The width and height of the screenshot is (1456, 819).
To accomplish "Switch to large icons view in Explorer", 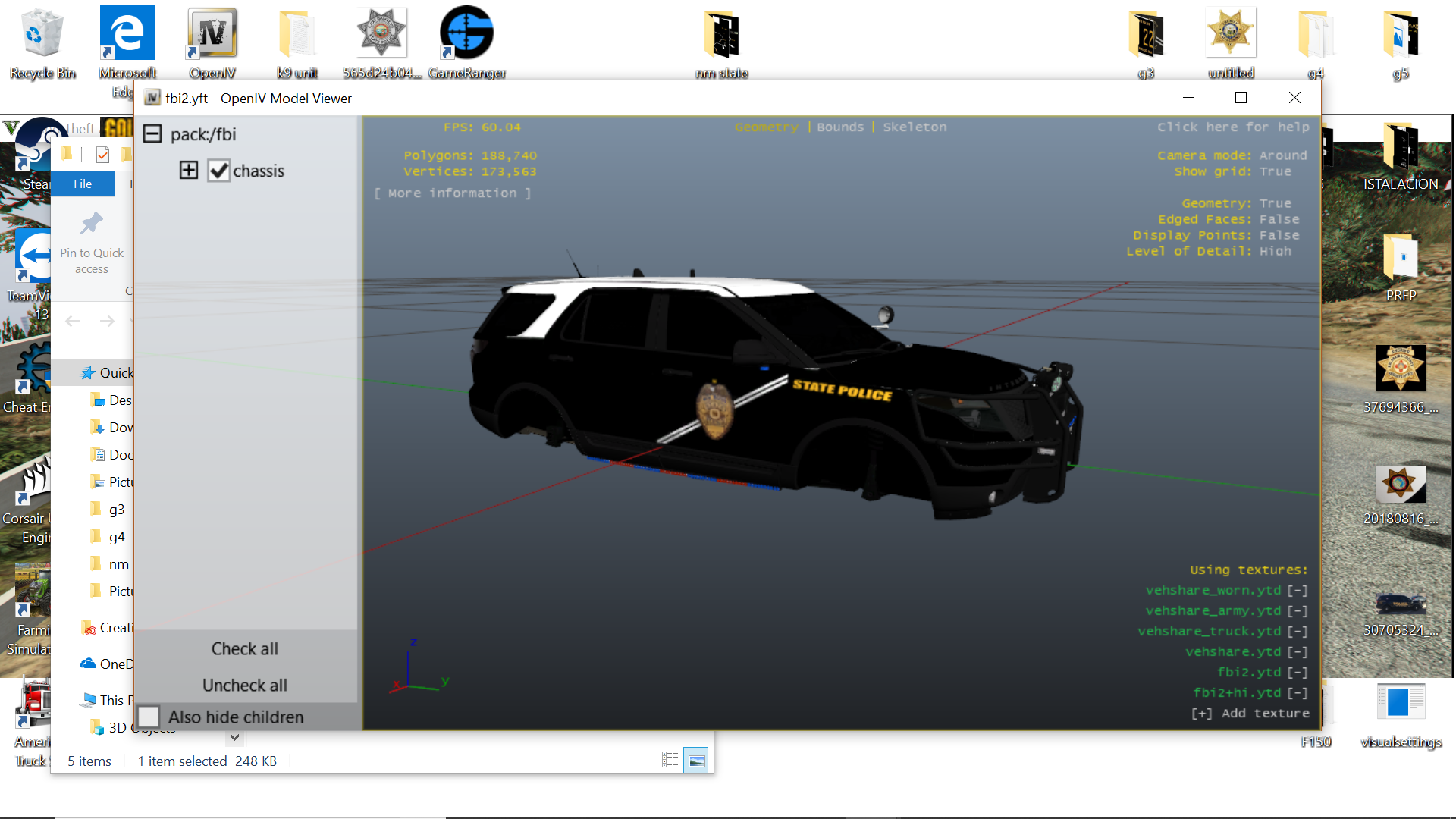I will [696, 760].
